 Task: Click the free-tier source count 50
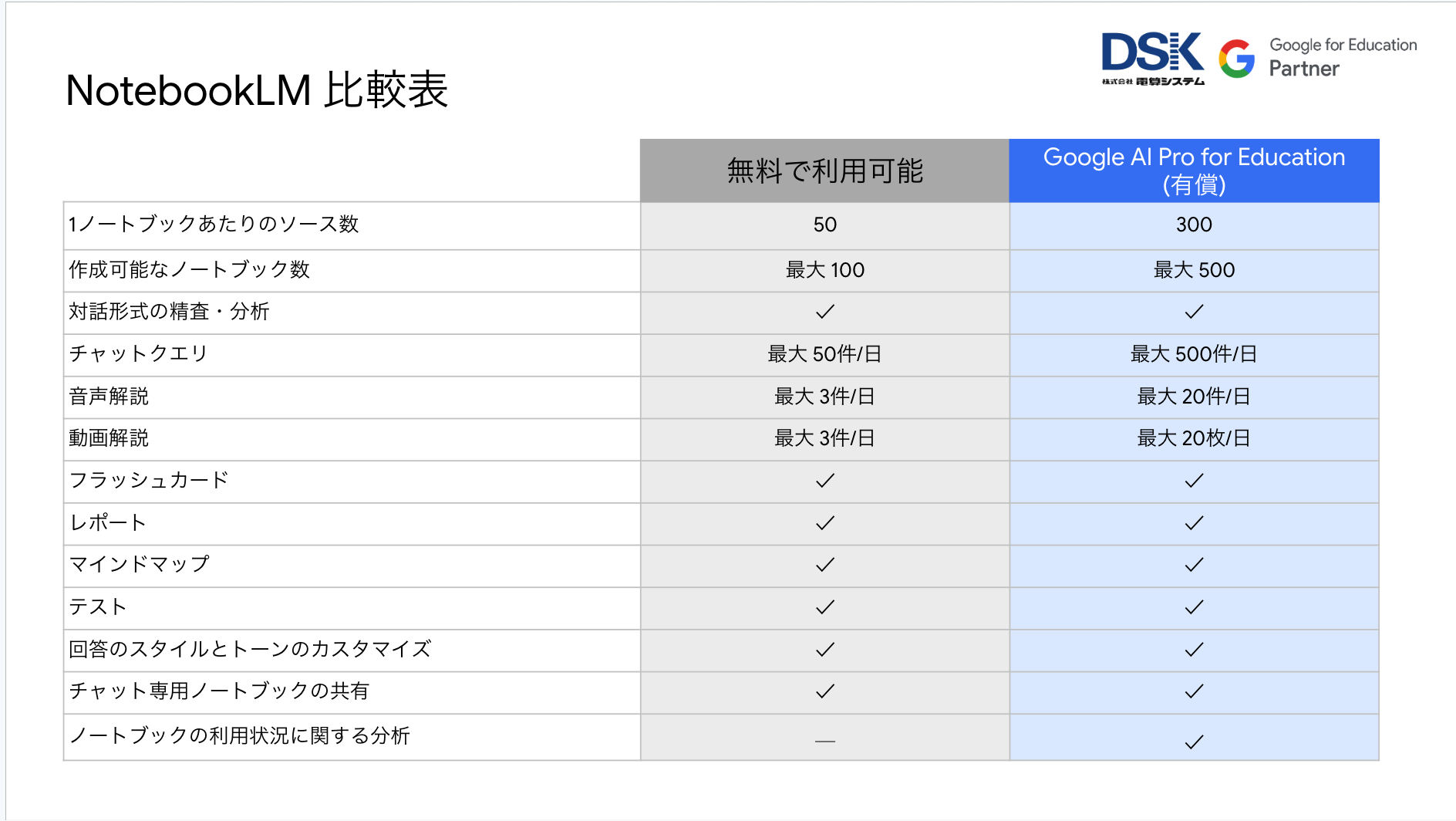click(824, 225)
